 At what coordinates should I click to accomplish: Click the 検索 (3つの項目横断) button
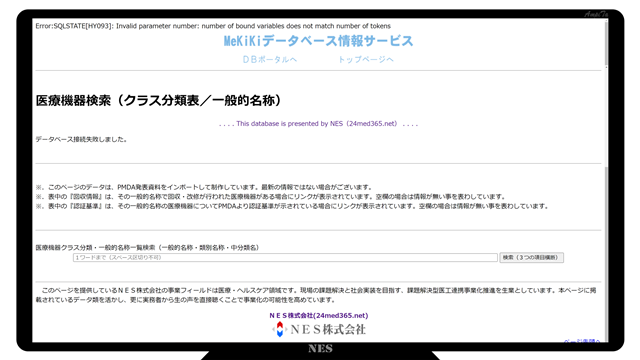point(531,258)
